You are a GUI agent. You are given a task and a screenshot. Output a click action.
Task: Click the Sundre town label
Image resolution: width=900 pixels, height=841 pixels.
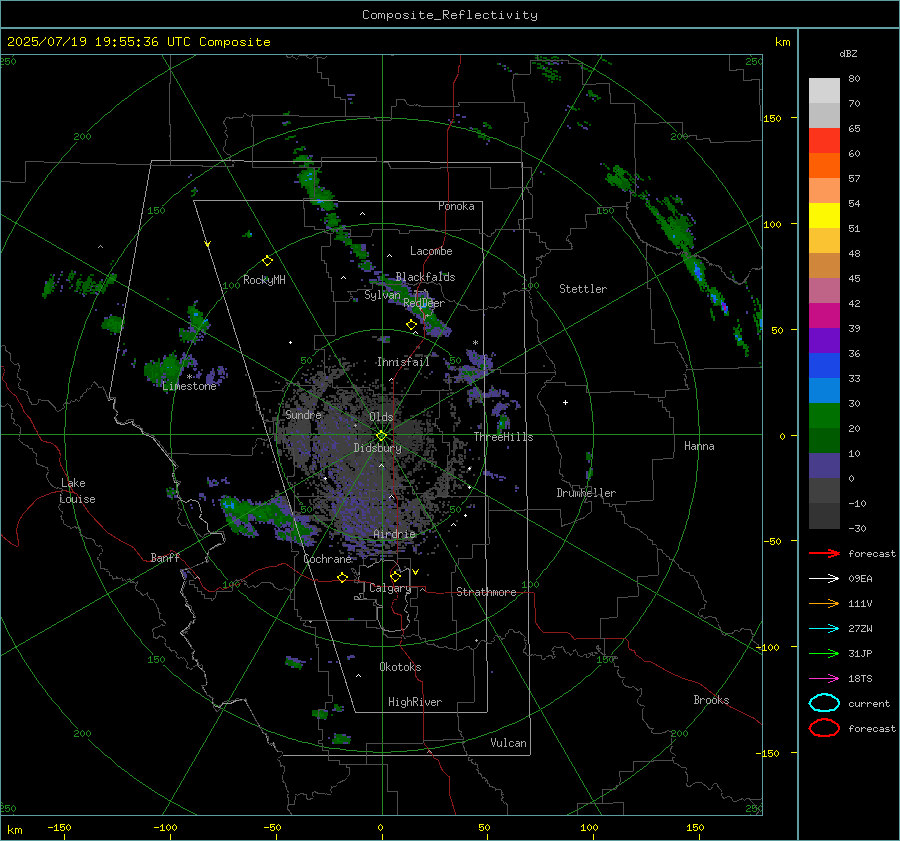[x=303, y=415]
